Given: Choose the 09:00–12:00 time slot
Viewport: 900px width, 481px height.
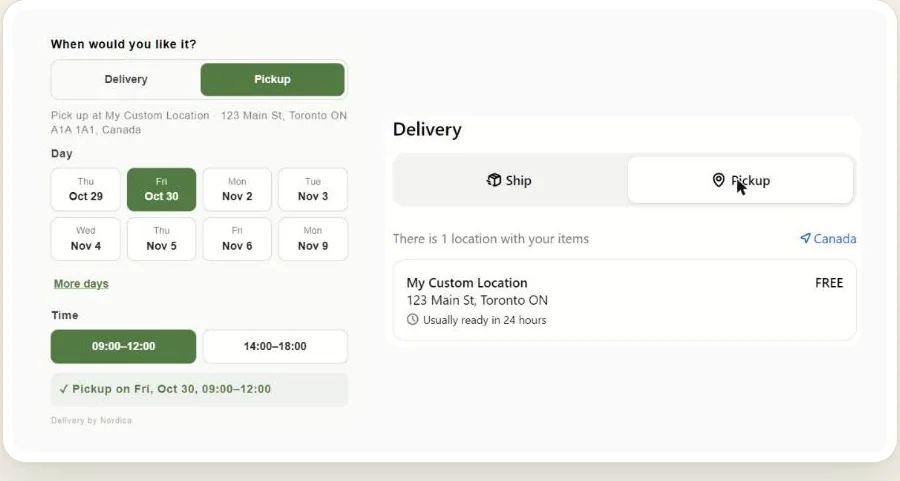Looking at the screenshot, I should pos(123,346).
